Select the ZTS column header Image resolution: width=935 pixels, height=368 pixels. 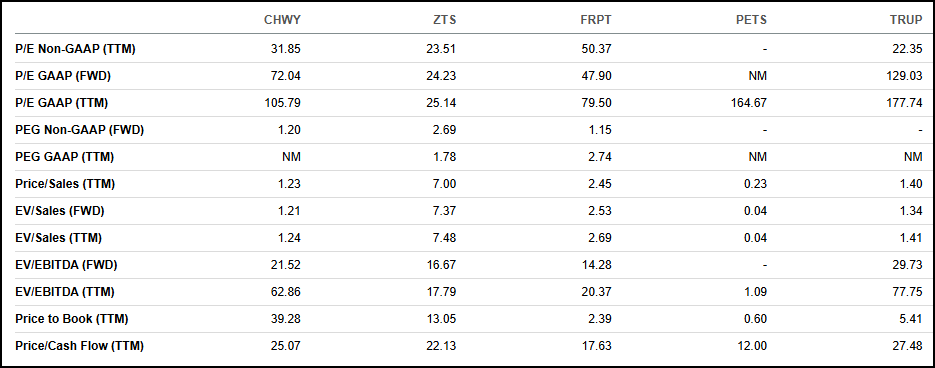444,20
